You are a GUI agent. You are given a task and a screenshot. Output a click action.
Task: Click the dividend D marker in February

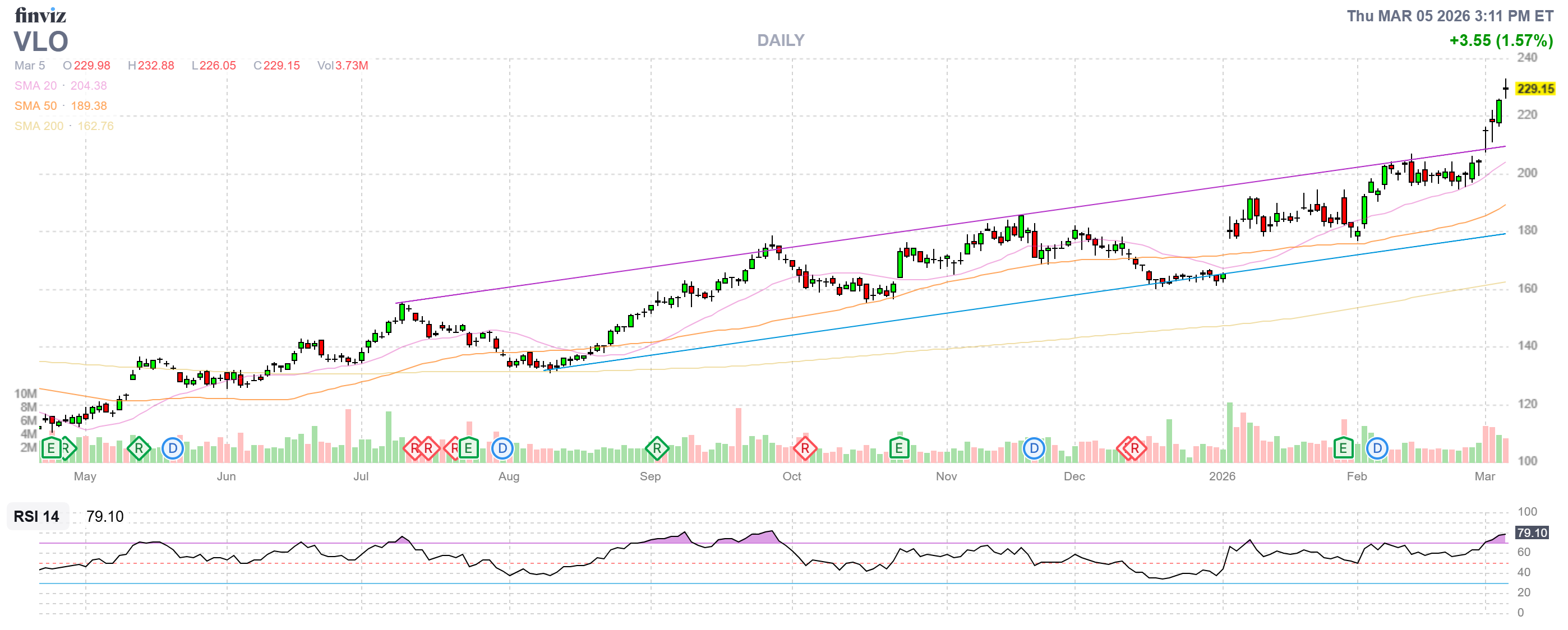pos(1377,450)
